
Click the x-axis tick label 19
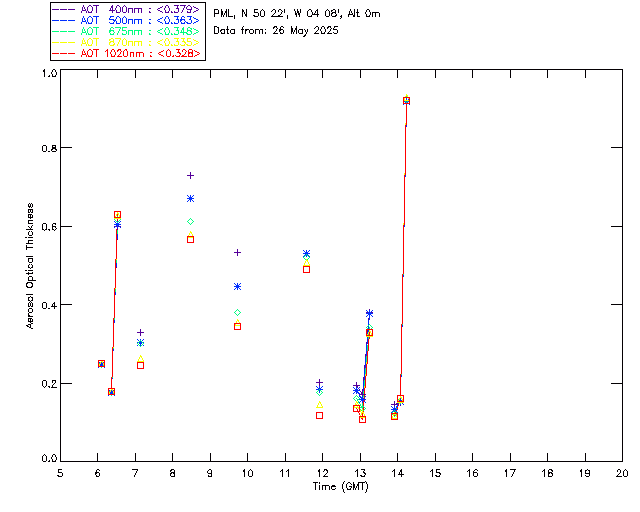coord(585,473)
